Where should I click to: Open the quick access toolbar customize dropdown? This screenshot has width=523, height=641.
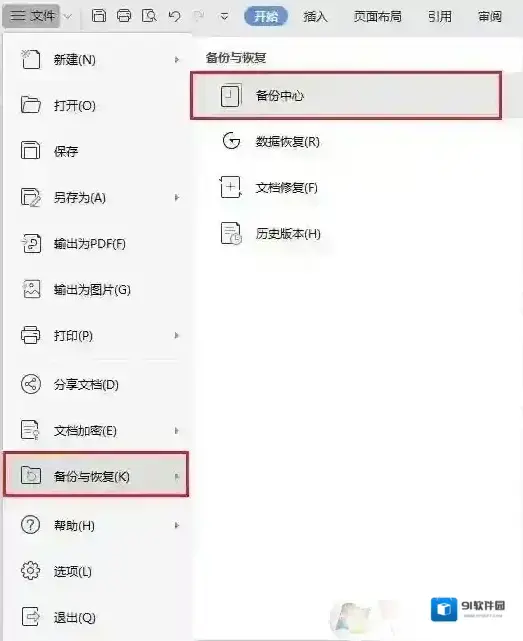pos(224,17)
